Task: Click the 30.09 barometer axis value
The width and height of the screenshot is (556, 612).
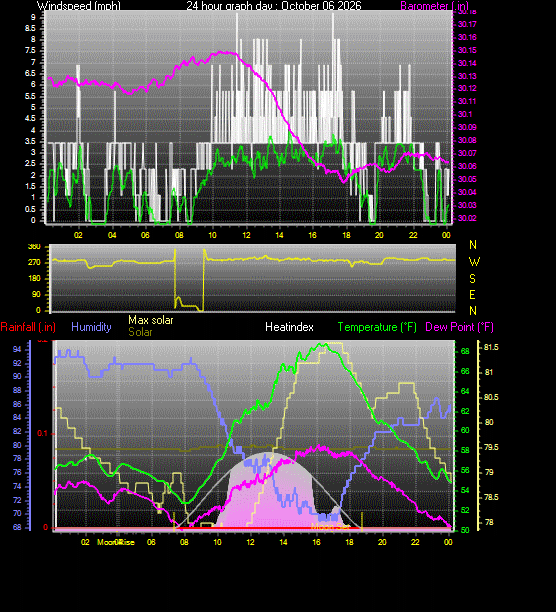Action: pyautogui.click(x=467, y=128)
